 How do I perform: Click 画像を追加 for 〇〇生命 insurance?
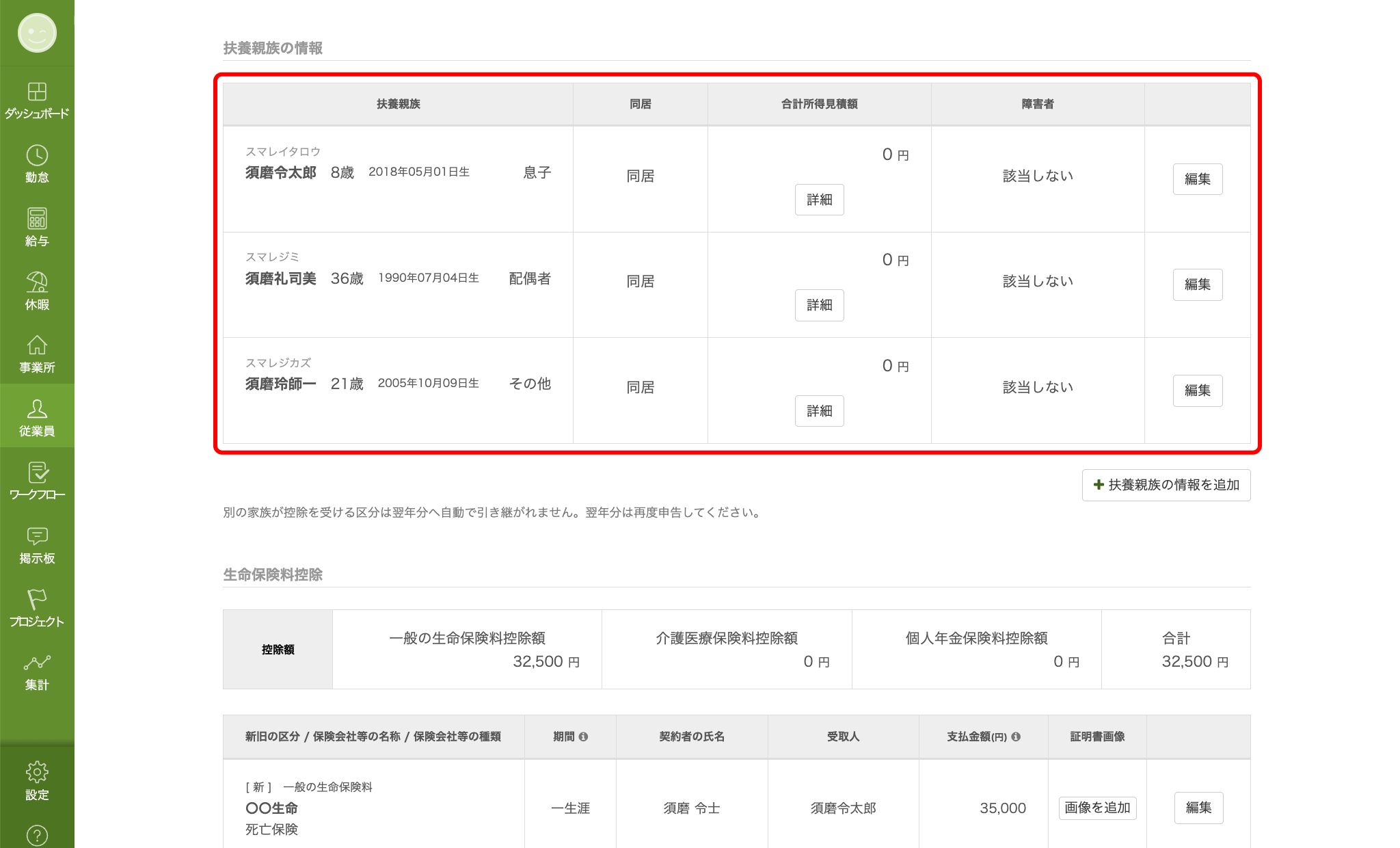click(1097, 808)
